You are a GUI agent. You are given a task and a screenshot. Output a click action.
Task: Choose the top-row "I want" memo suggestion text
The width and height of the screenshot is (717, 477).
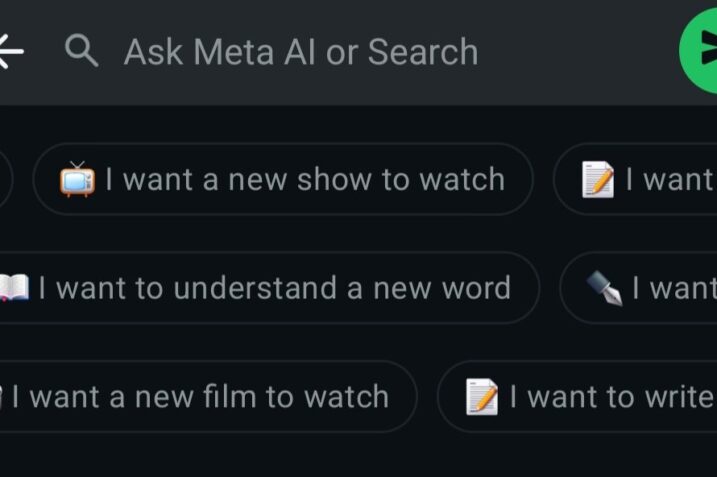pos(670,180)
